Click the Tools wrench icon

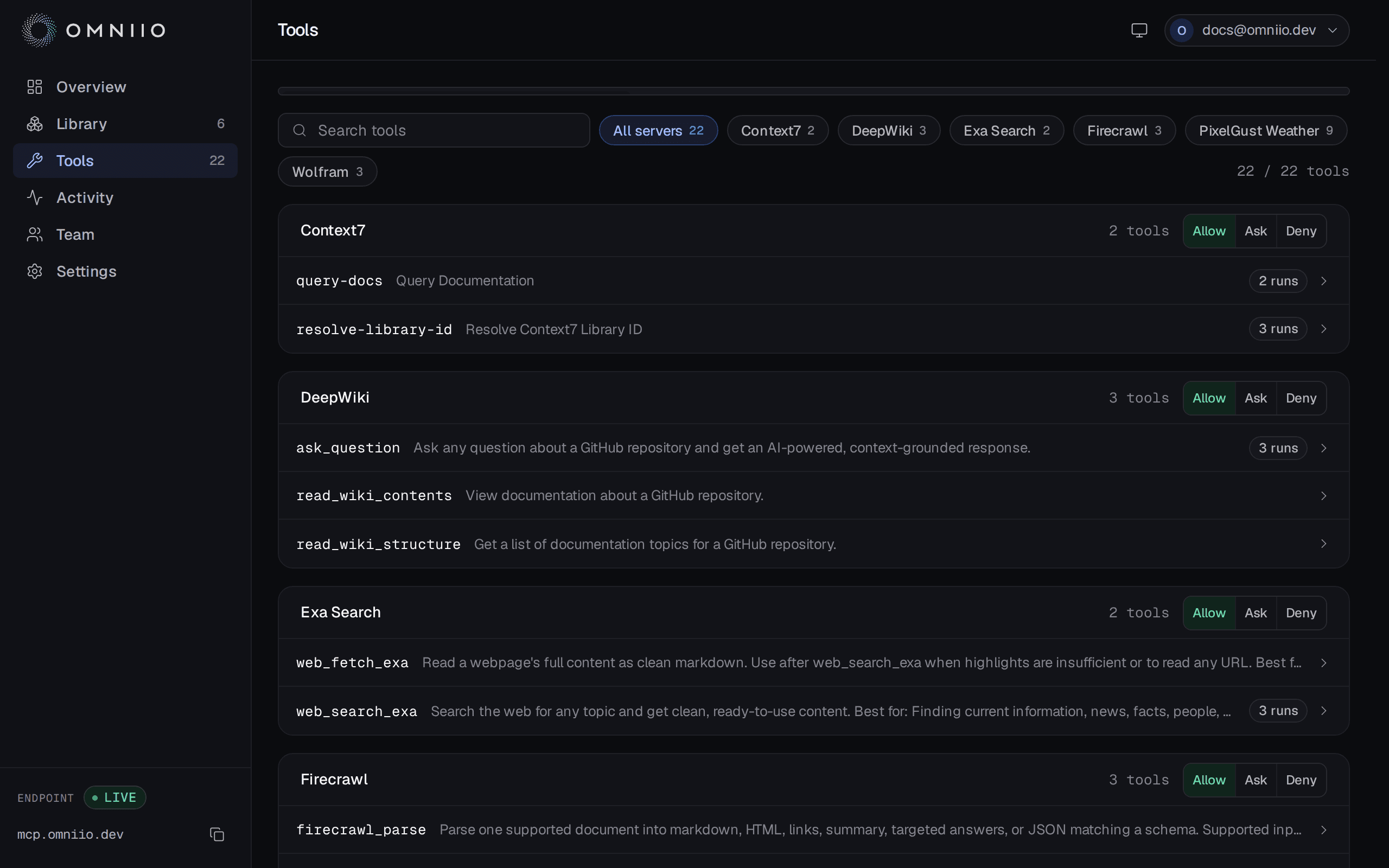35,161
